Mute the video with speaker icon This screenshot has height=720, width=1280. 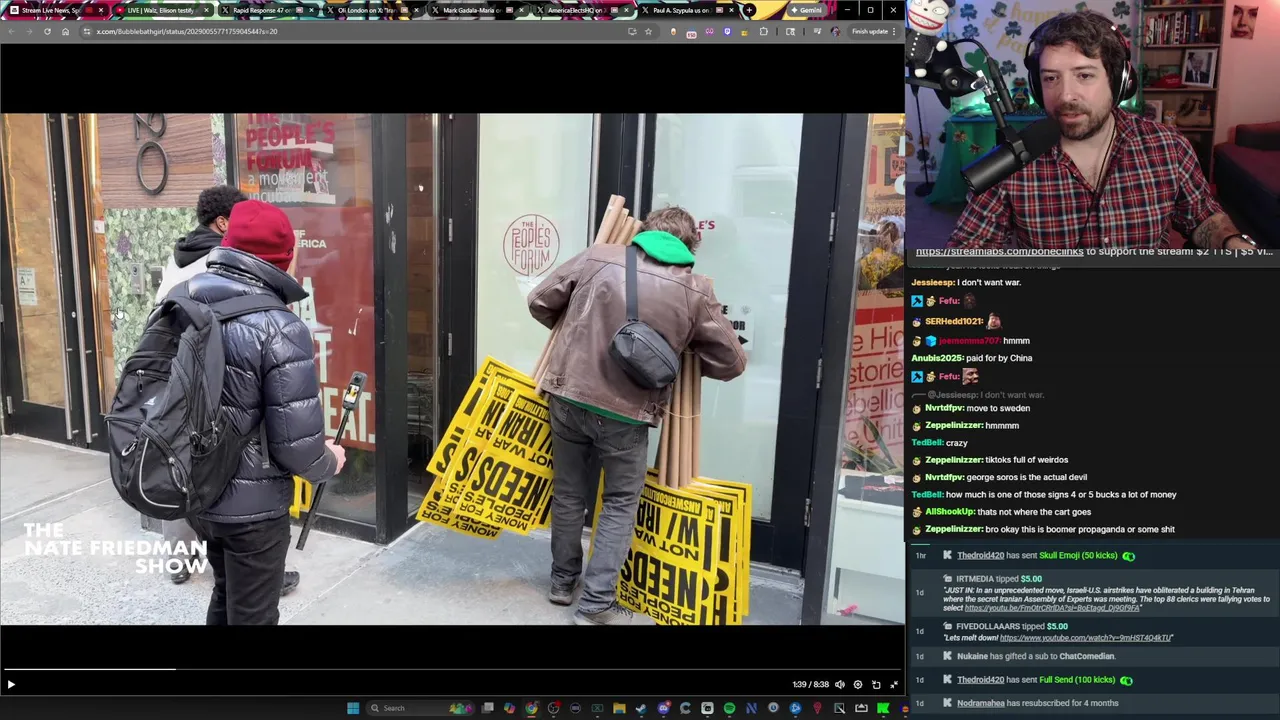pyautogui.click(x=840, y=684)
